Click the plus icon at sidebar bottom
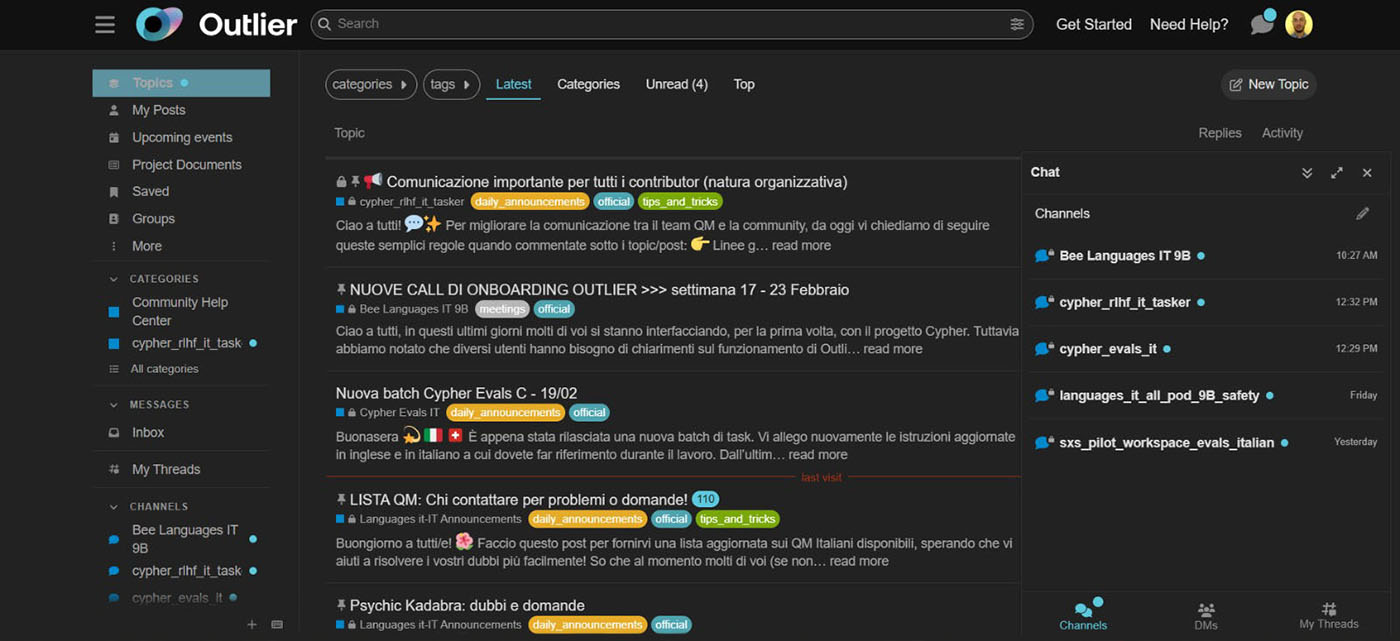 (x=252, y=625)
